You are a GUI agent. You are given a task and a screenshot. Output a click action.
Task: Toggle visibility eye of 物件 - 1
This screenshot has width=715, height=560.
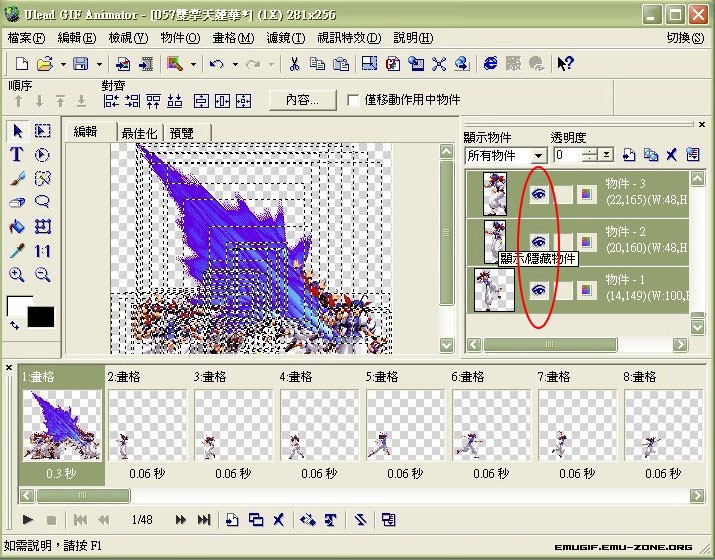point(539,290)
